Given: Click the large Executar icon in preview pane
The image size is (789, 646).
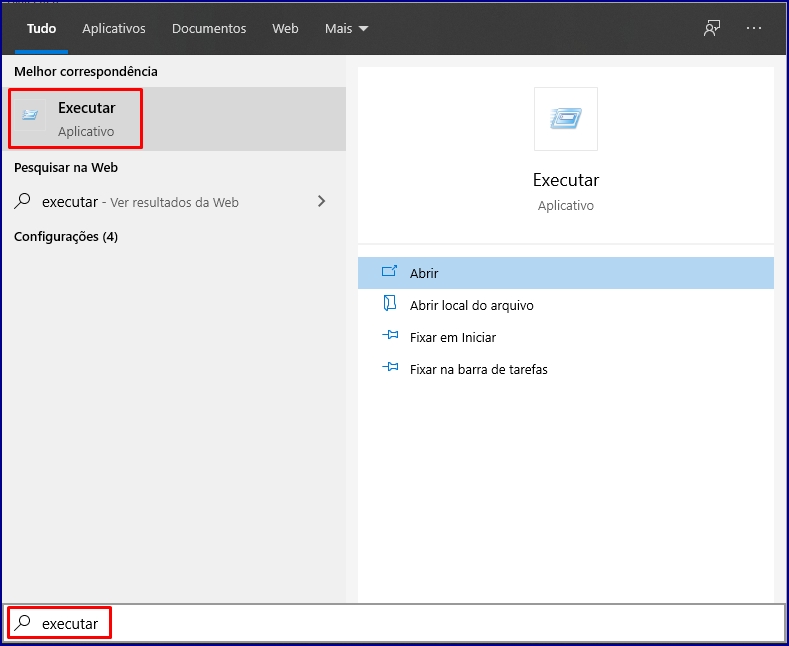Looking at the screenshot, I should coord(565,119).
